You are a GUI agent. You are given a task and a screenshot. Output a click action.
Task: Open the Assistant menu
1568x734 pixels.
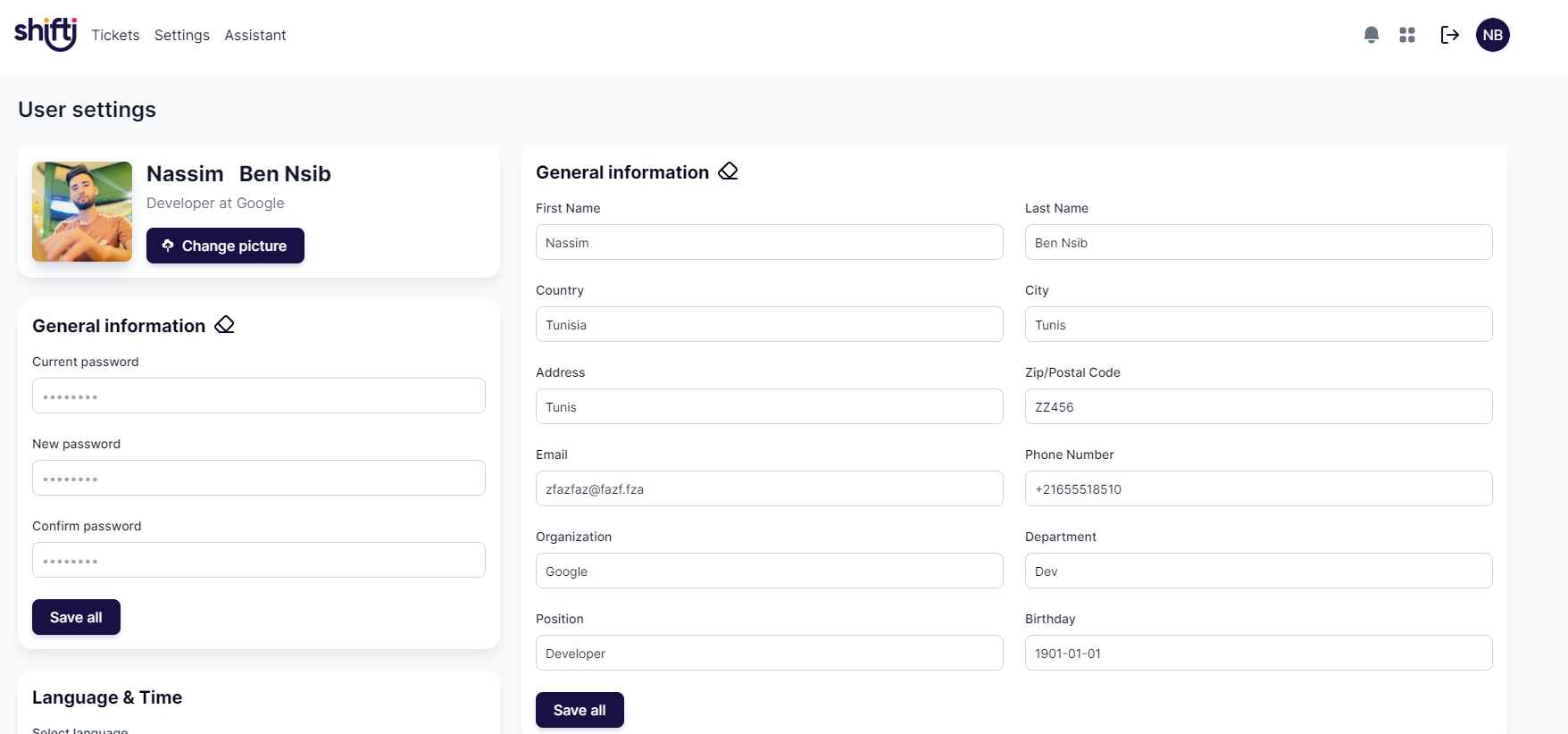click(255, 35)
